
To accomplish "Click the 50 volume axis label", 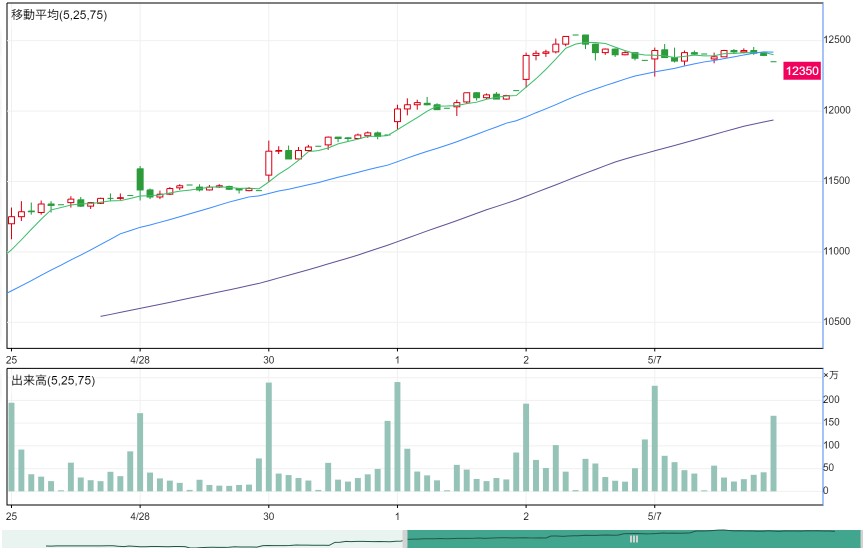I will tap(829, 468).
